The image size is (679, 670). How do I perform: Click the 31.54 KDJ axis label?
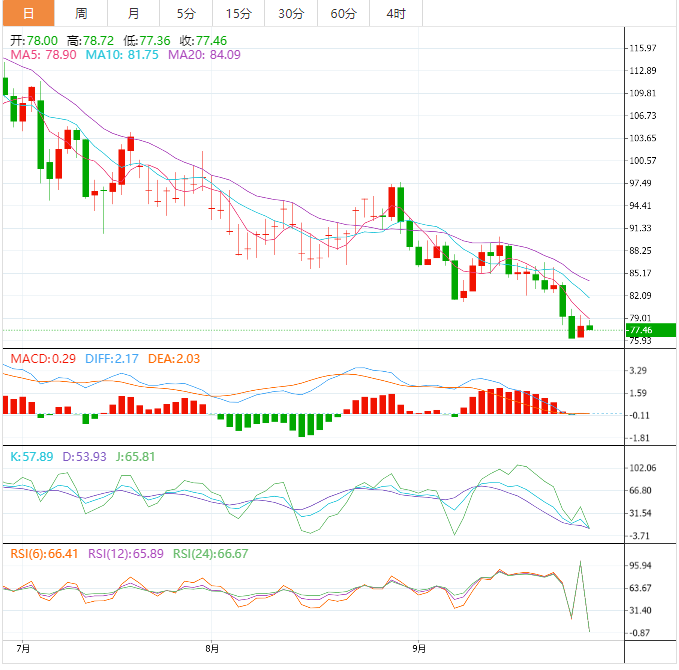(640, 513)
